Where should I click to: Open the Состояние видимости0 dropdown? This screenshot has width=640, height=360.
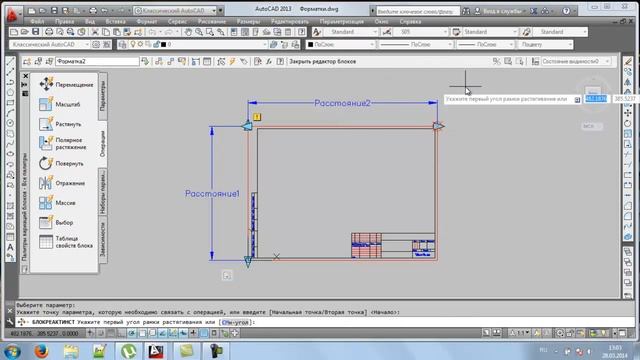click(576, 62)
